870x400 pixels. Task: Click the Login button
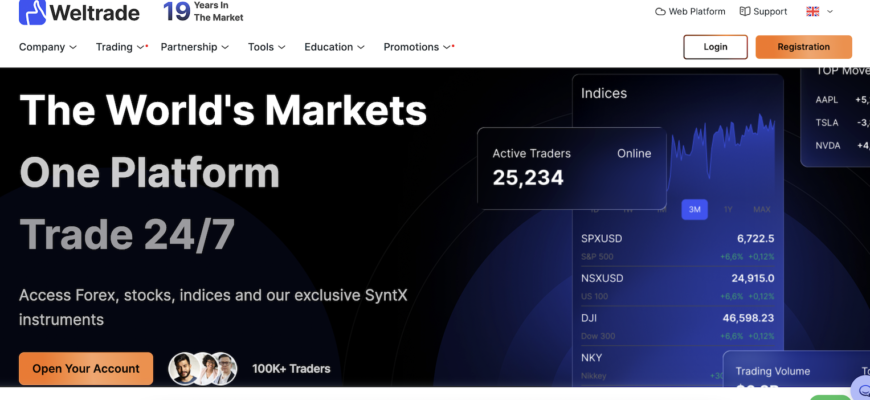pyautogui.click(x=715, y=47)
